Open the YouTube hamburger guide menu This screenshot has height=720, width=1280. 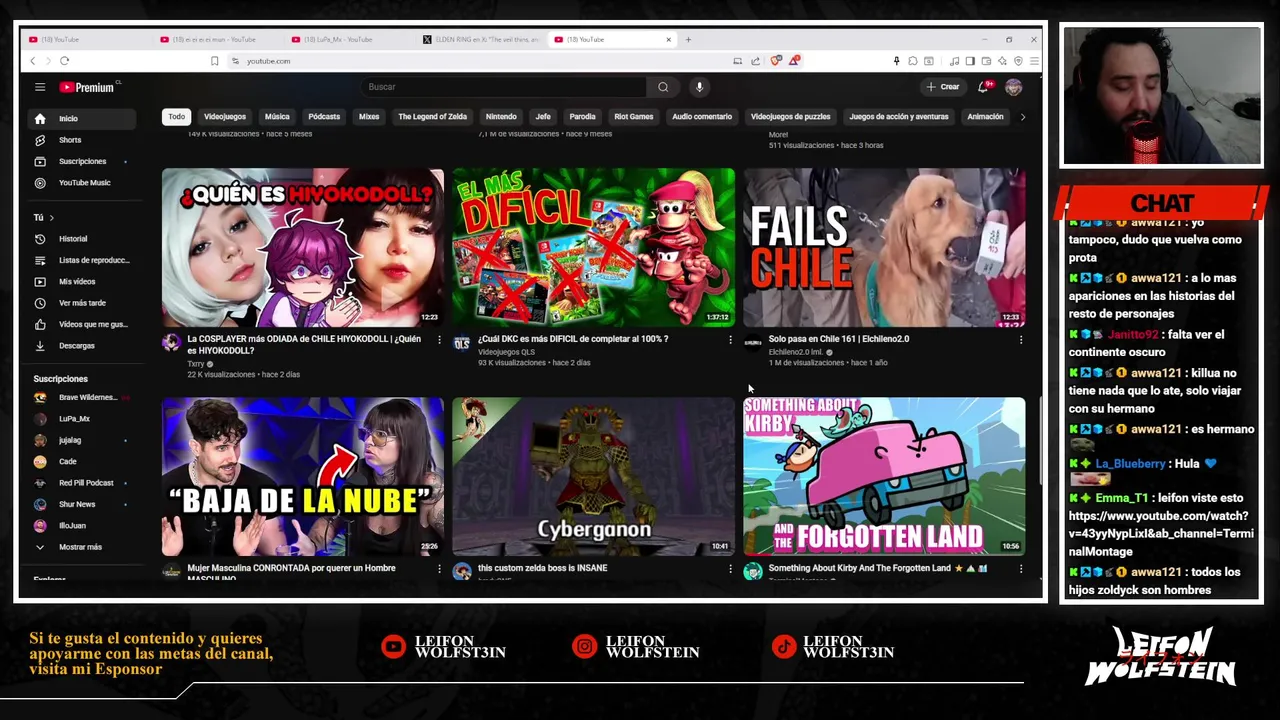click(x=40, y=87)
